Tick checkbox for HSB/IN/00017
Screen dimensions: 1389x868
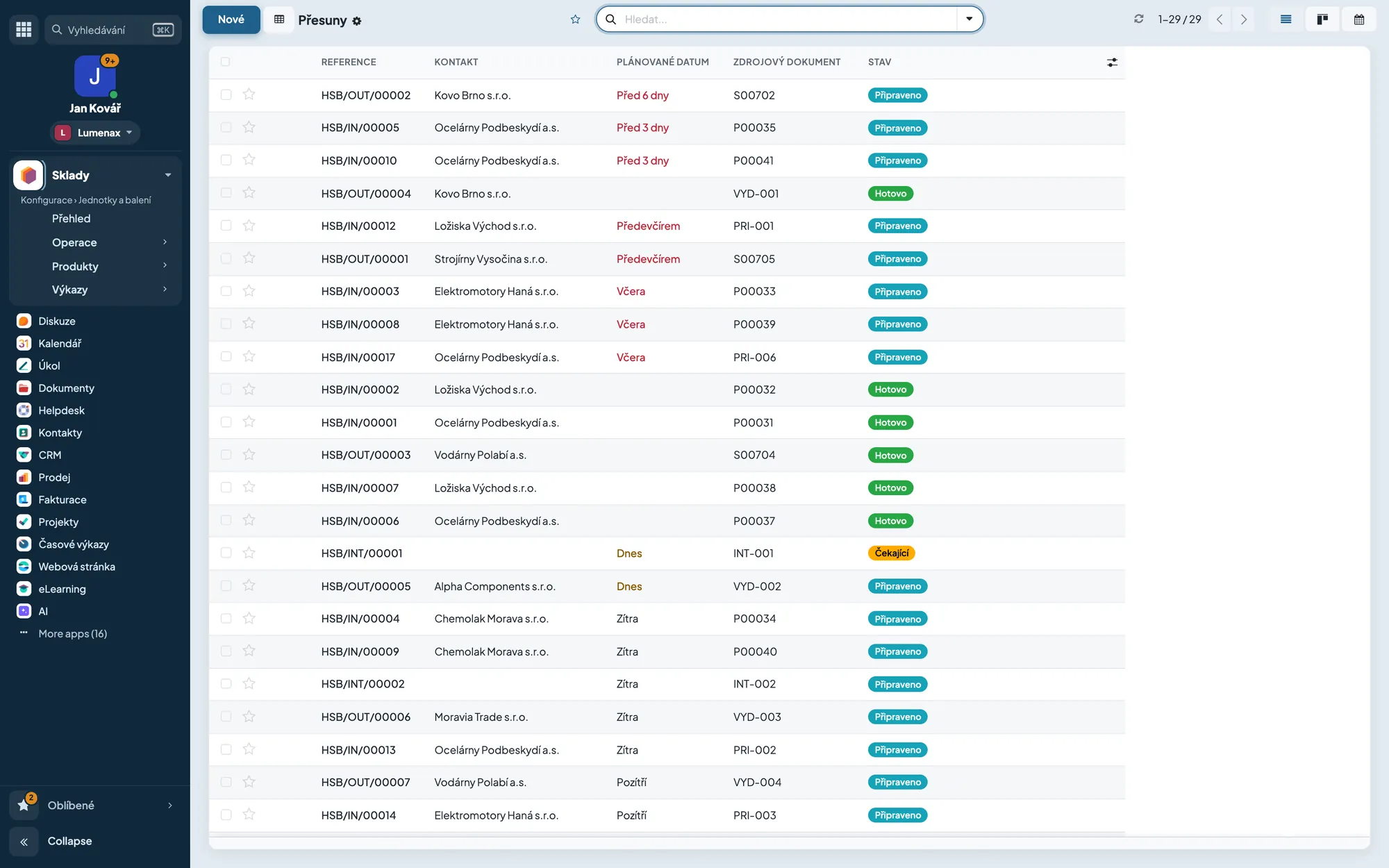pos(226,356)
